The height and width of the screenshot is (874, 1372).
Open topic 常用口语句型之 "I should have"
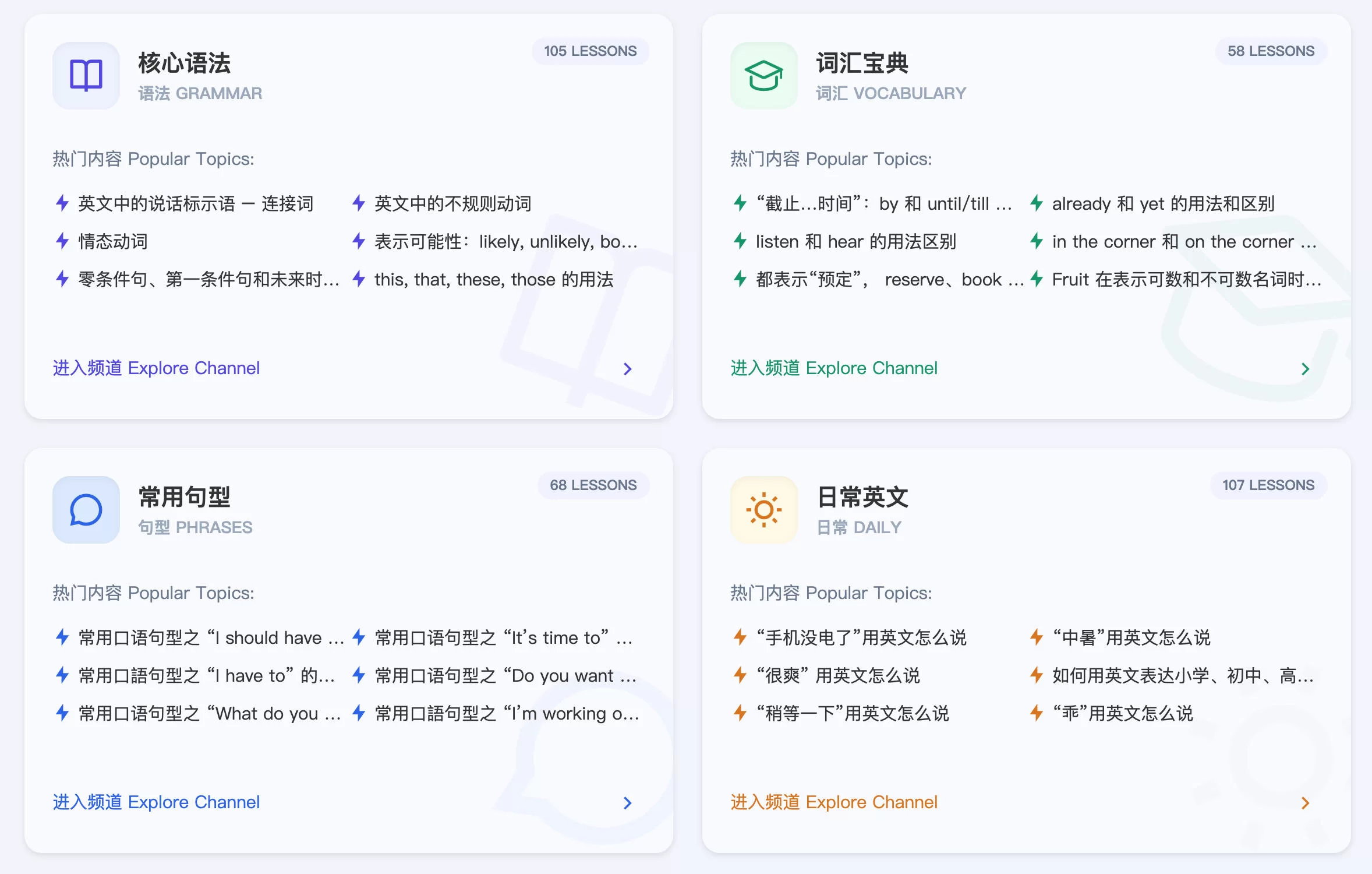[x=211, y=638]
